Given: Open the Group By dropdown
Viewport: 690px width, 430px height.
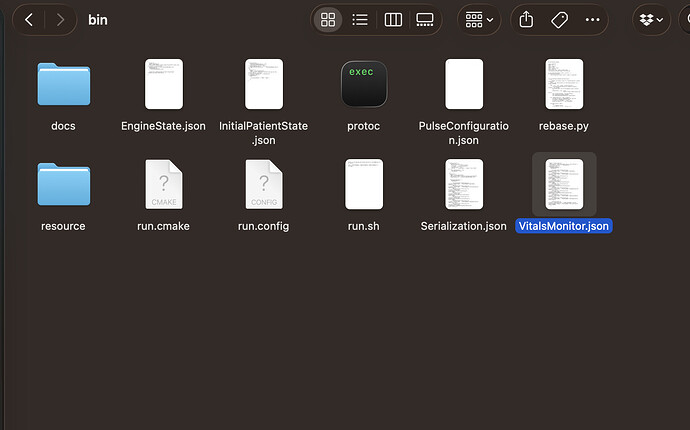Looking at the screenshot, I should [479, 19].
